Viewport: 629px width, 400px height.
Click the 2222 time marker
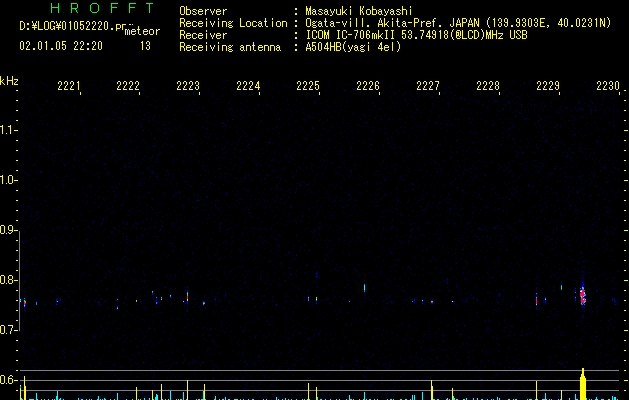128,86
